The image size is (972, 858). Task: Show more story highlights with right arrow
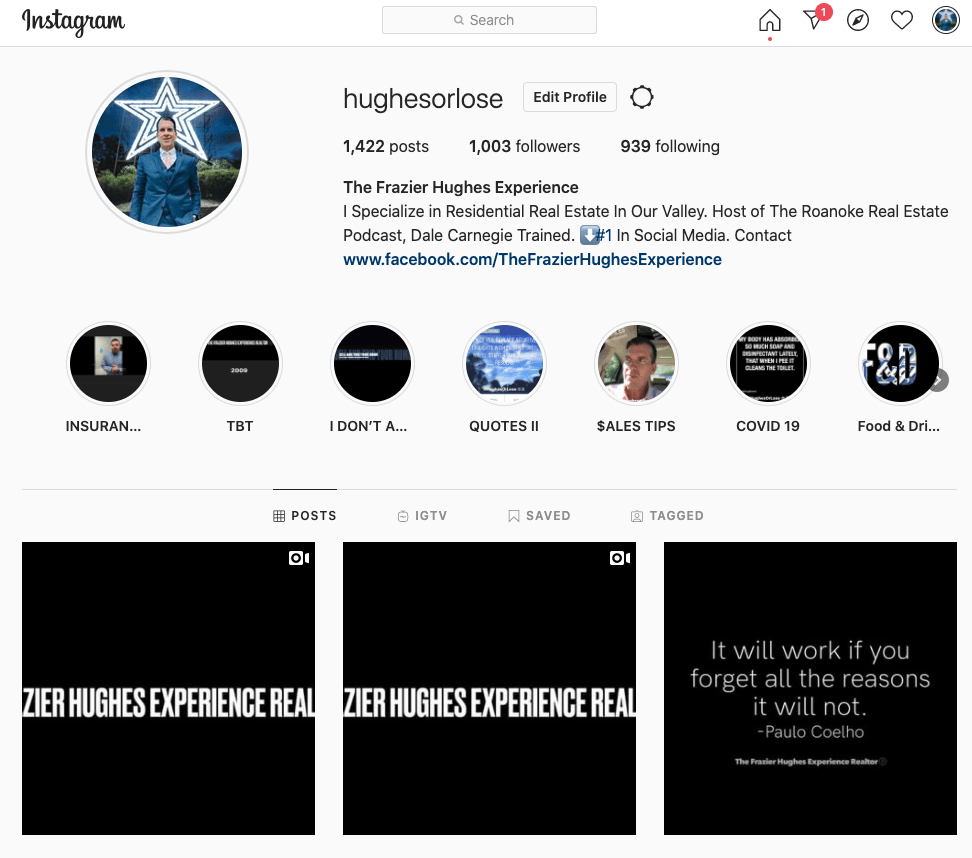[x=938, y=380]
